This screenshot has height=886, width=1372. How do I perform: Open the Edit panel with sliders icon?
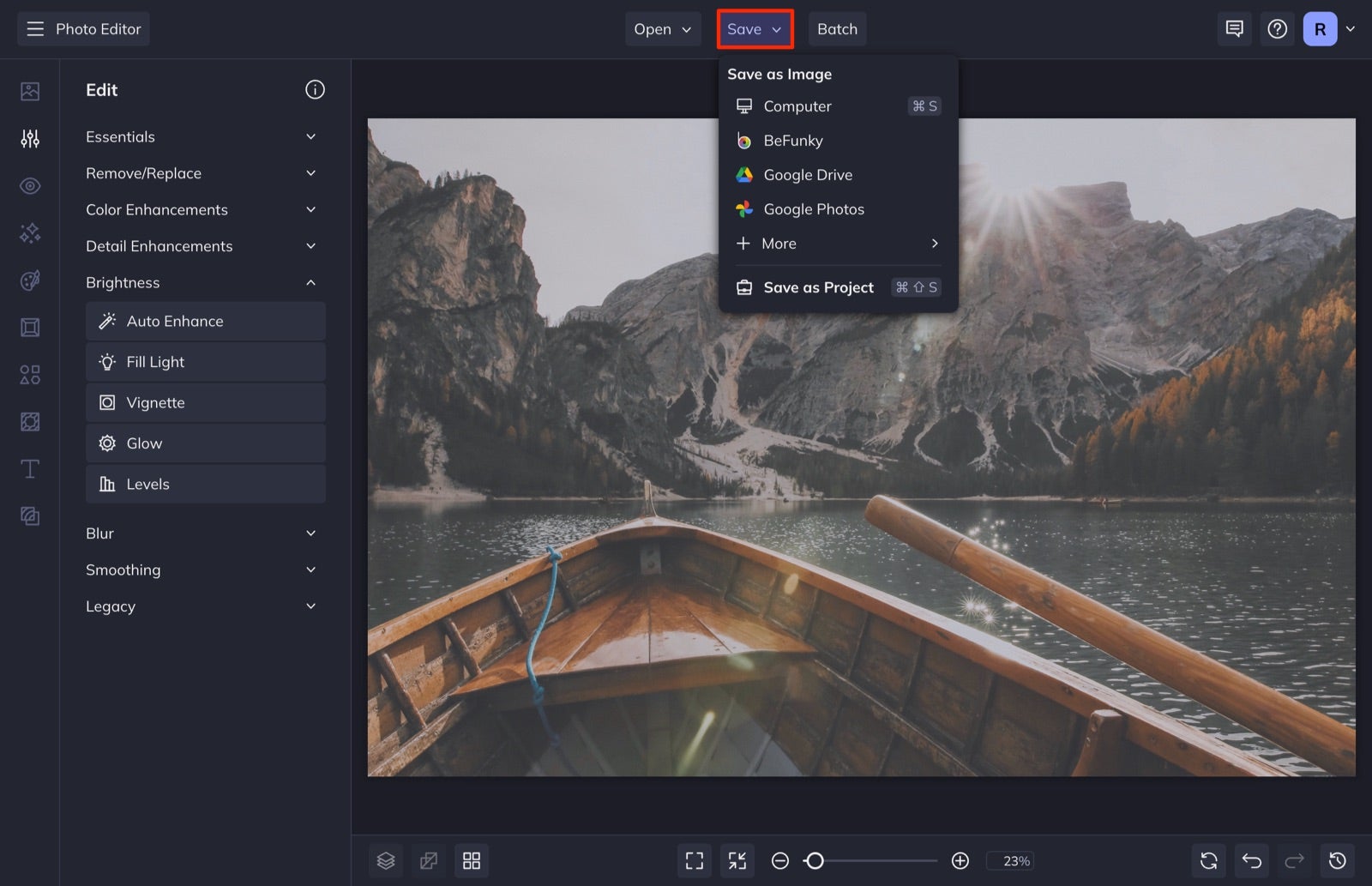tap(29, 137)
